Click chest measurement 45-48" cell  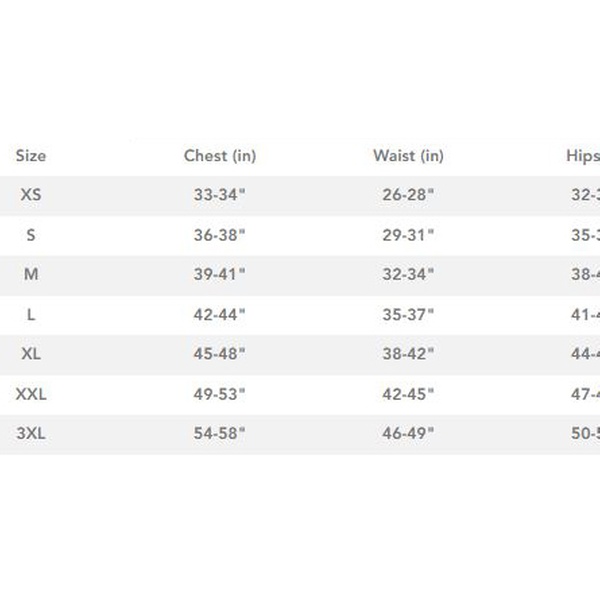pos(219,355)
